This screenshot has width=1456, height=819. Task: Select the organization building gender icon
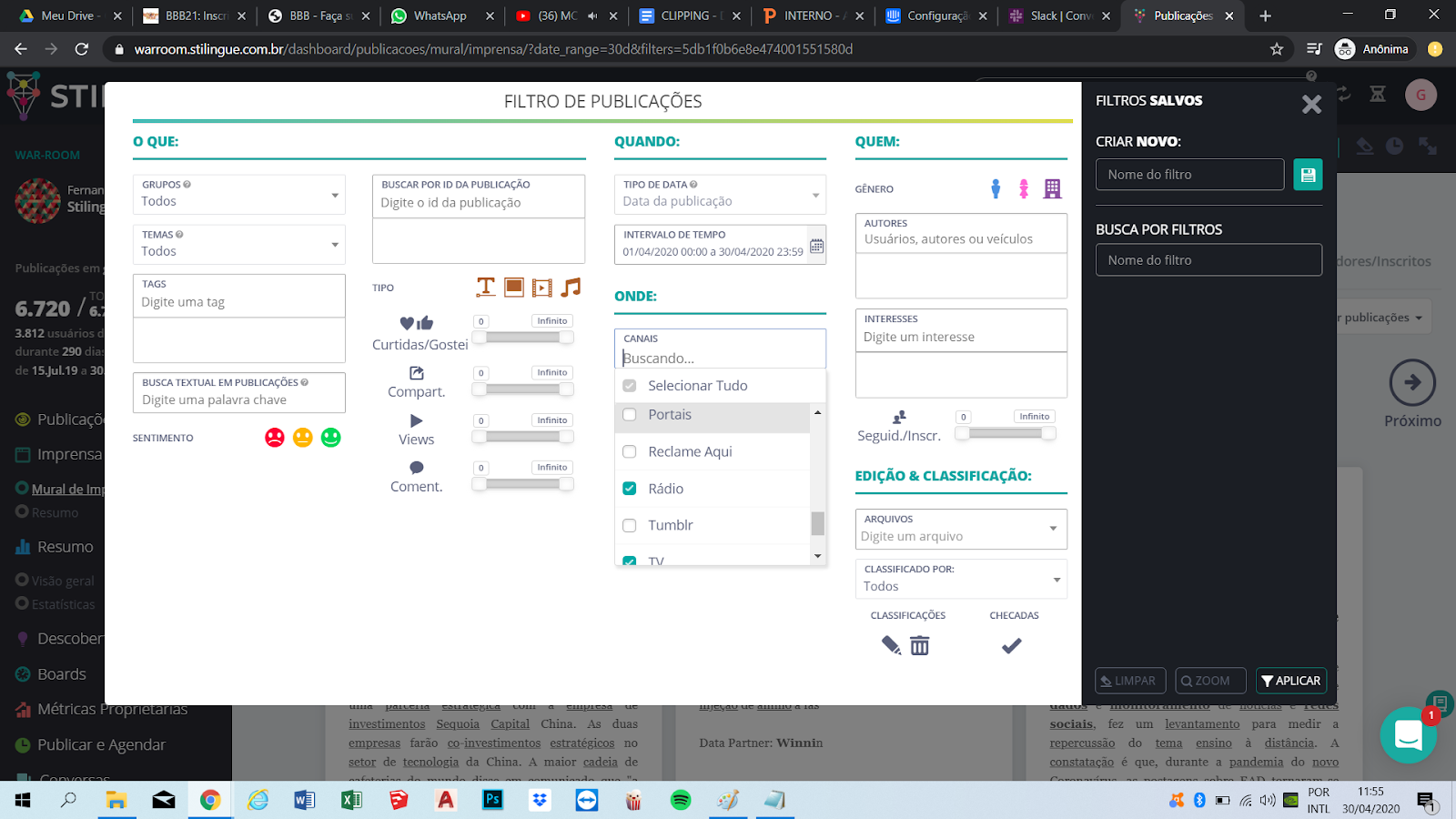point(1052,188)
